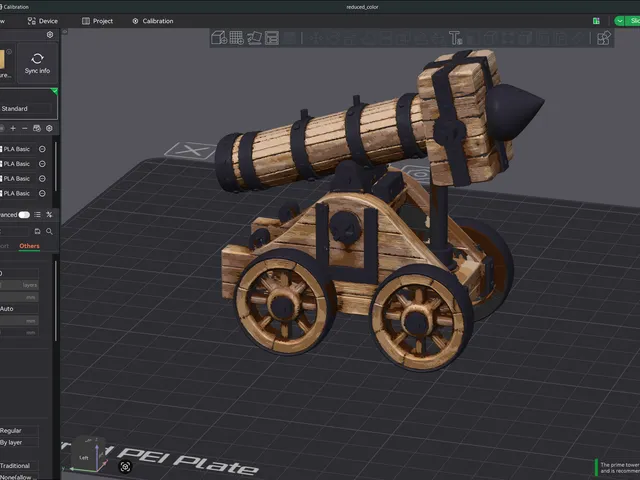Click the filament AMS sync icon
640x480 pixels.
coord(37,128)
